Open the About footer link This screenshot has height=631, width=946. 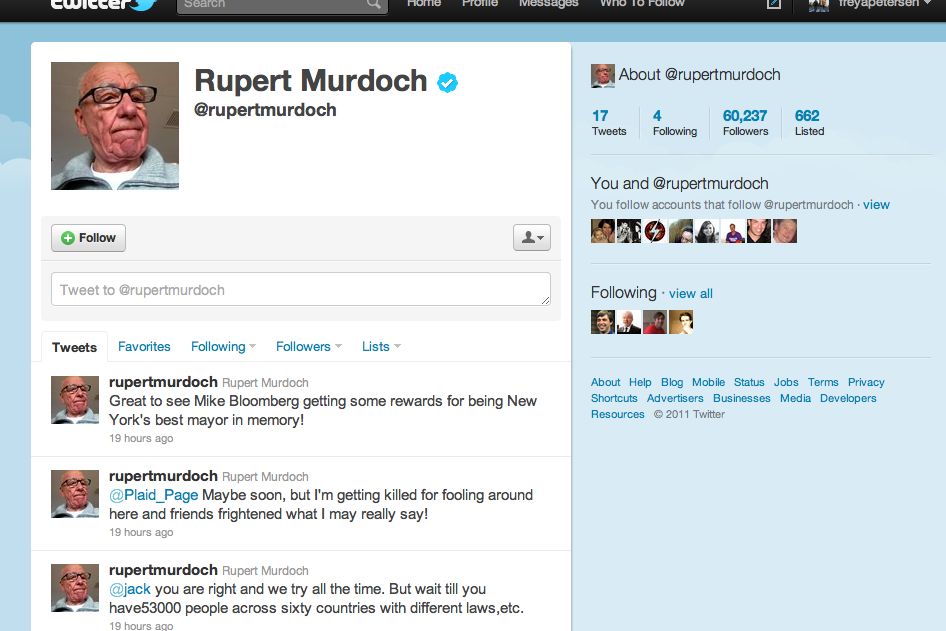[x=605, y=382]
